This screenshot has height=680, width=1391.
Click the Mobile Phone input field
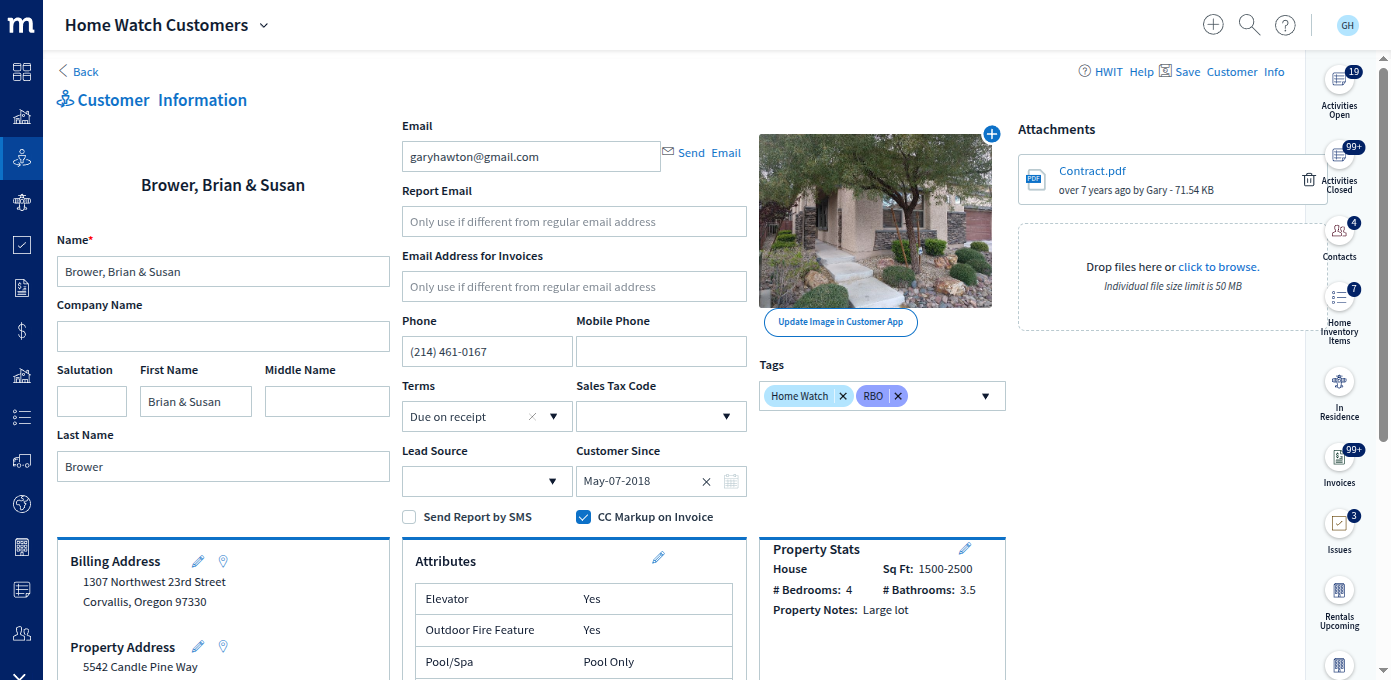click(x=661, y=351)
